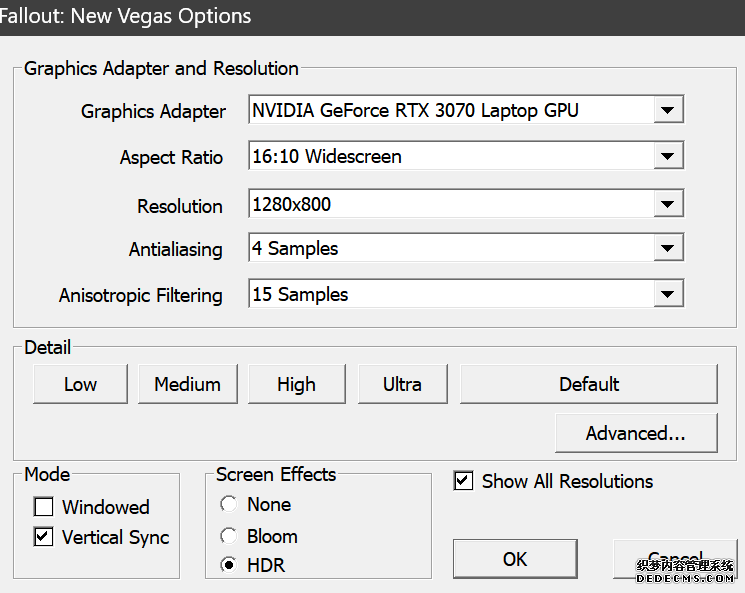745x593 pixels.
Task: Expand the Aspect Ratio dropdown
Action: click(667, 156)
